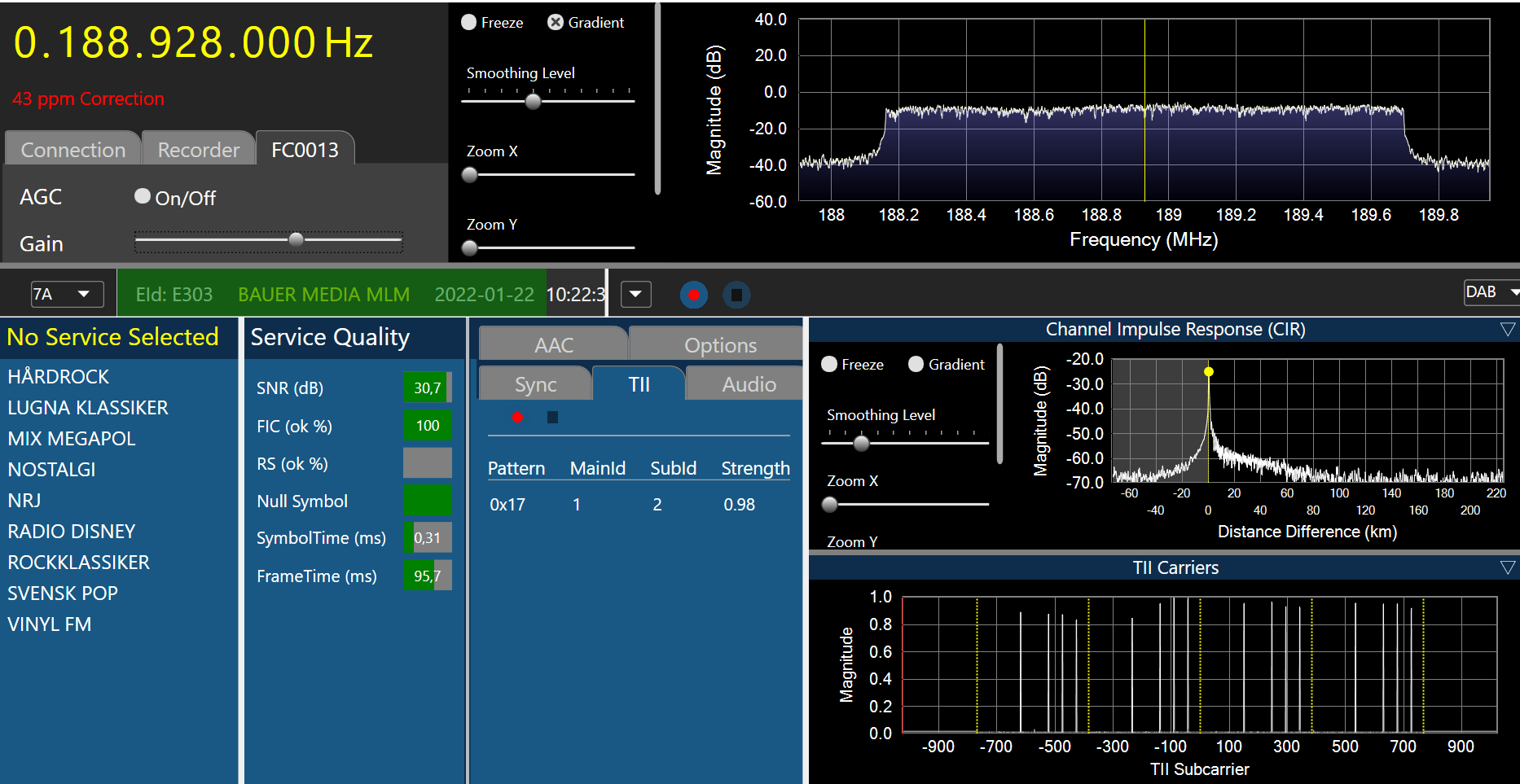
Task: Toggle Freeze for the spectrum display
Action: pyautogui.click(x=469, y=23)
